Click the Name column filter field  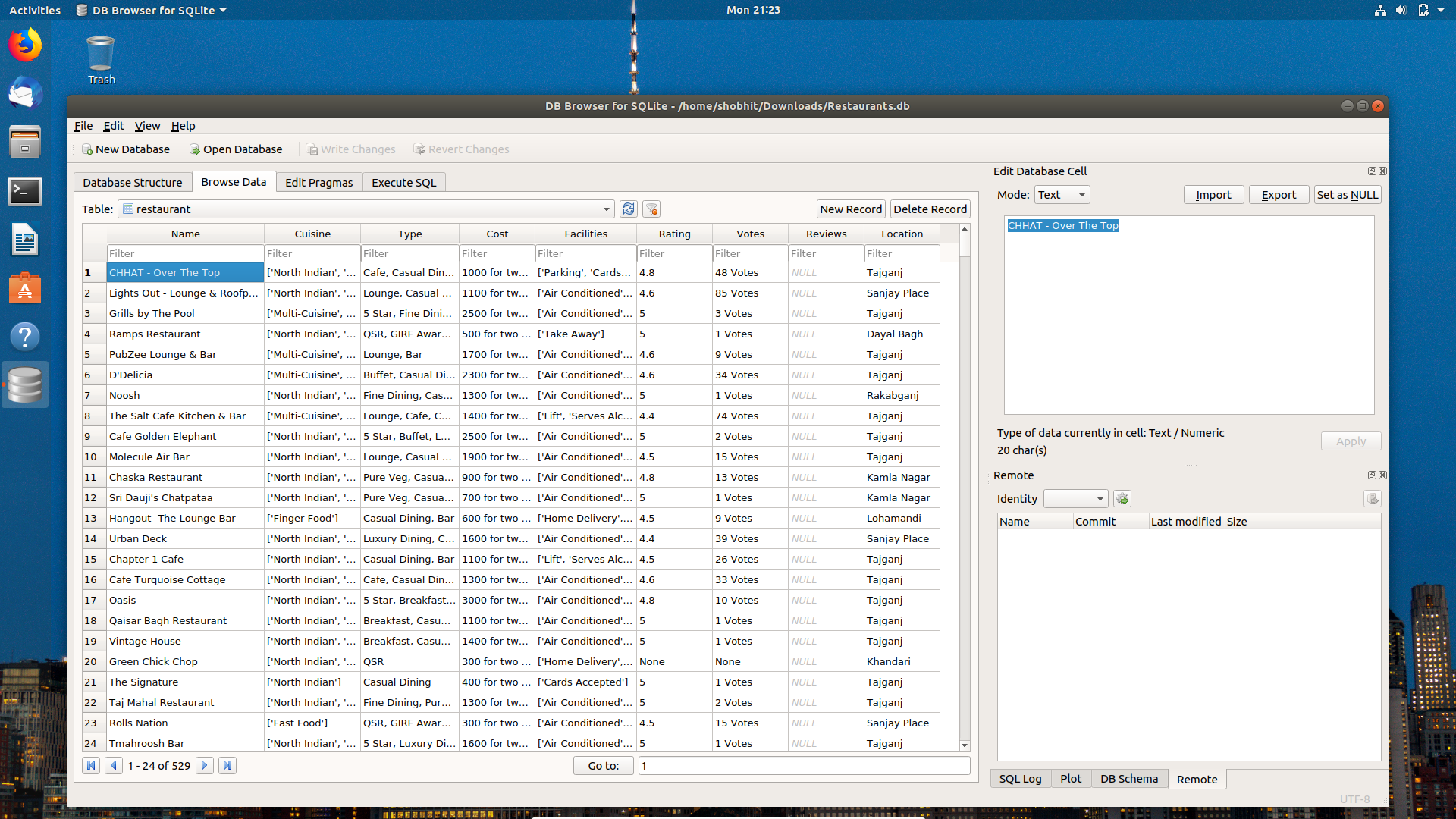tap(184, 254)
